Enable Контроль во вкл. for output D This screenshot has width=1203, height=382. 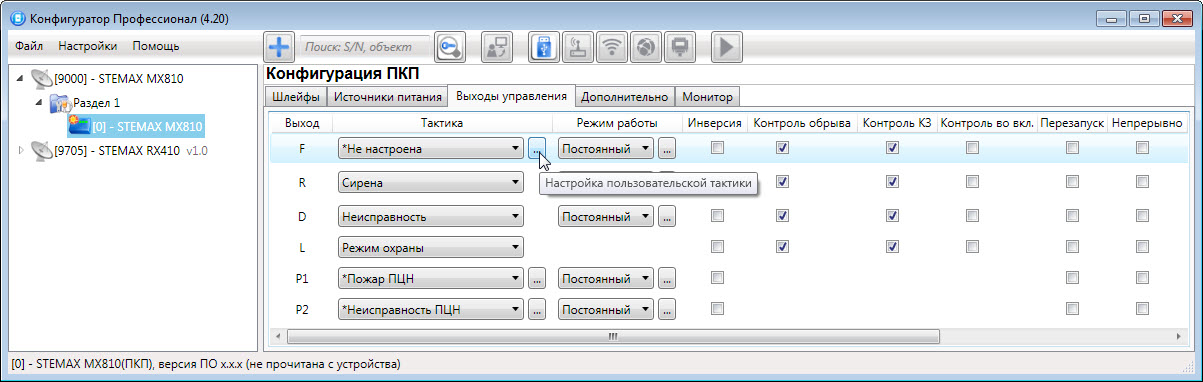[972, 215]
